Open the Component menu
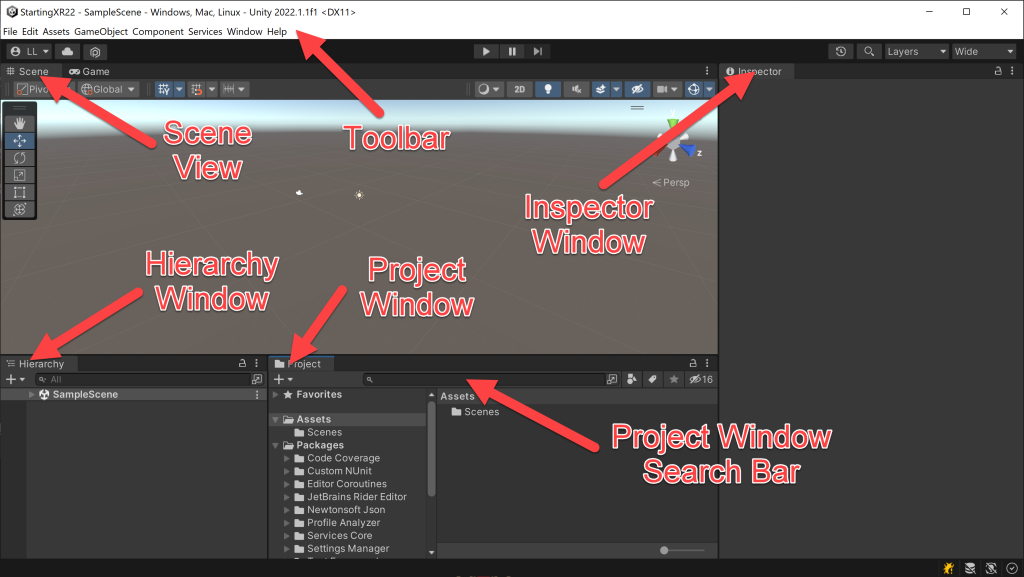Viewport: 1024px width, 577px height. pyautogui.click(x=157, y=31)
